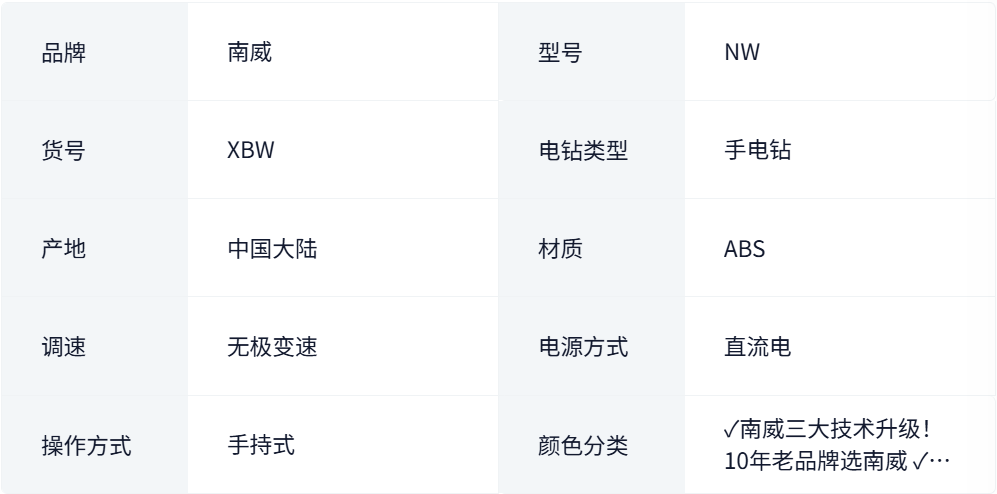The image size is (997, 494).
Task: Select the ABS material value
Action: pos(745,249)
